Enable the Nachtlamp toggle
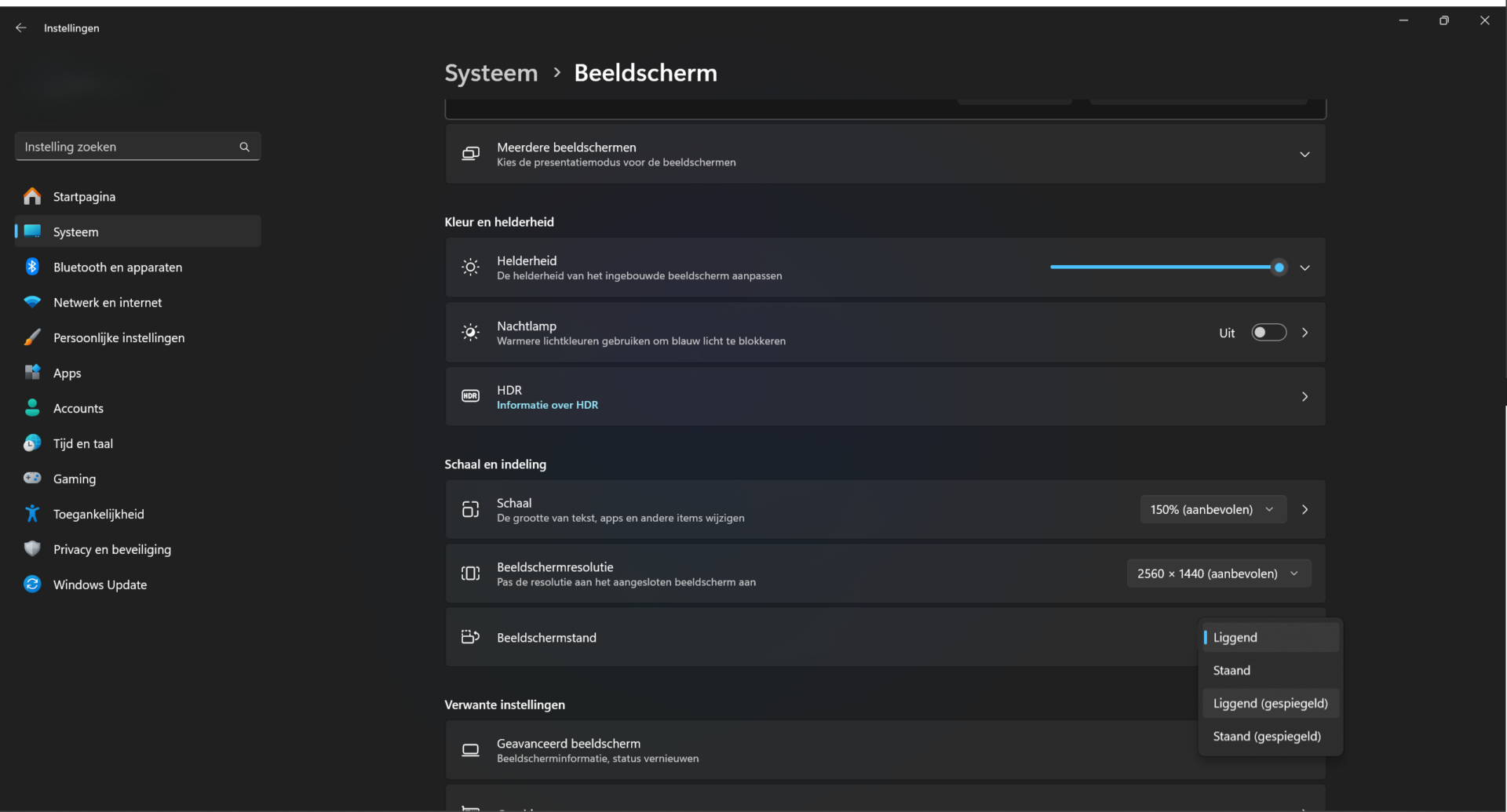1507x812 pixels. pyautogui.click(x=1268, y=332)
